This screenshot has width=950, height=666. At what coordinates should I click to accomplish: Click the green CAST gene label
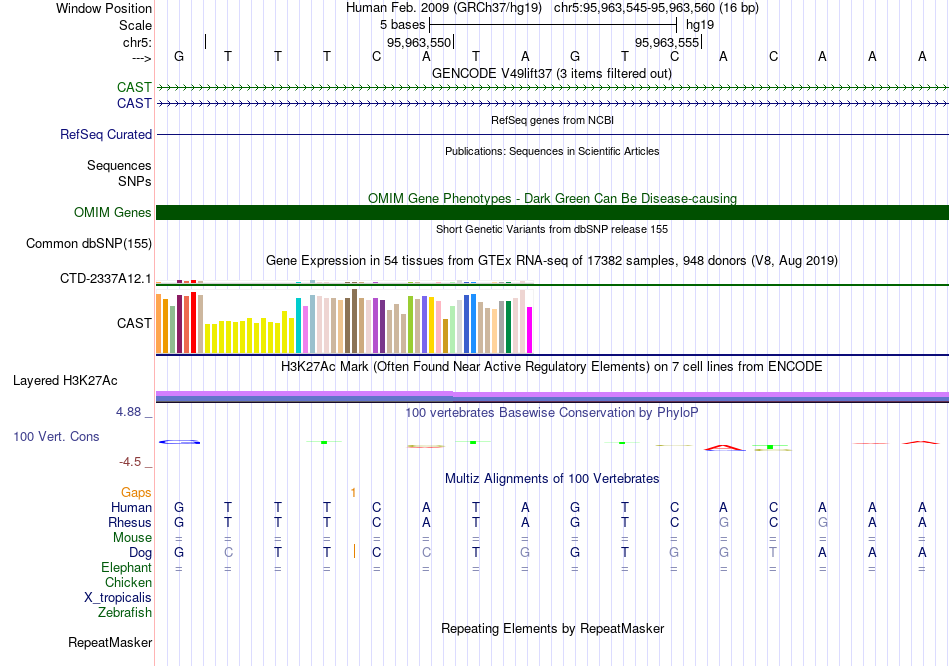click(x=134, y=87)
